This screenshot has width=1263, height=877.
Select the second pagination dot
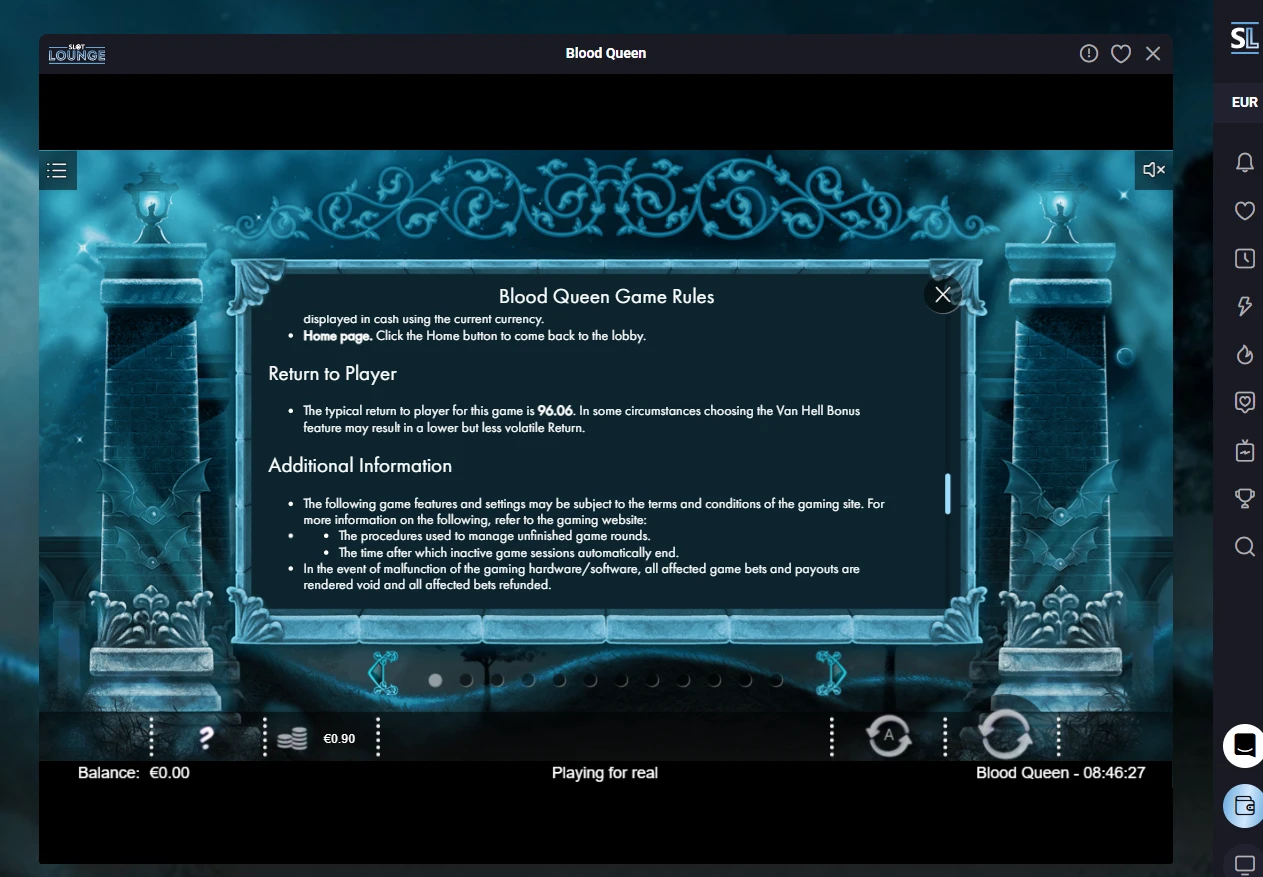466,680
